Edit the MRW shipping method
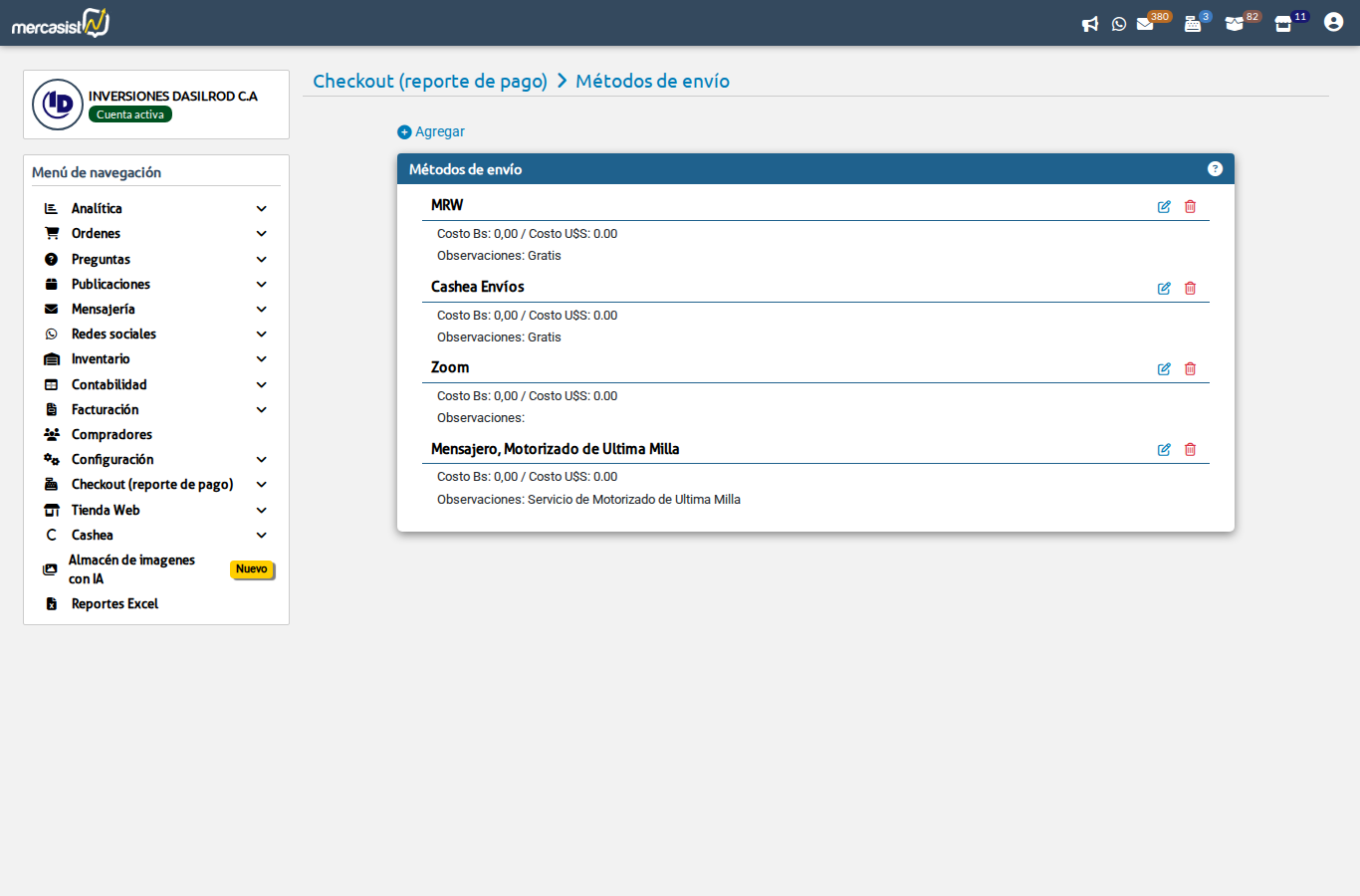 click(1164, 207)
